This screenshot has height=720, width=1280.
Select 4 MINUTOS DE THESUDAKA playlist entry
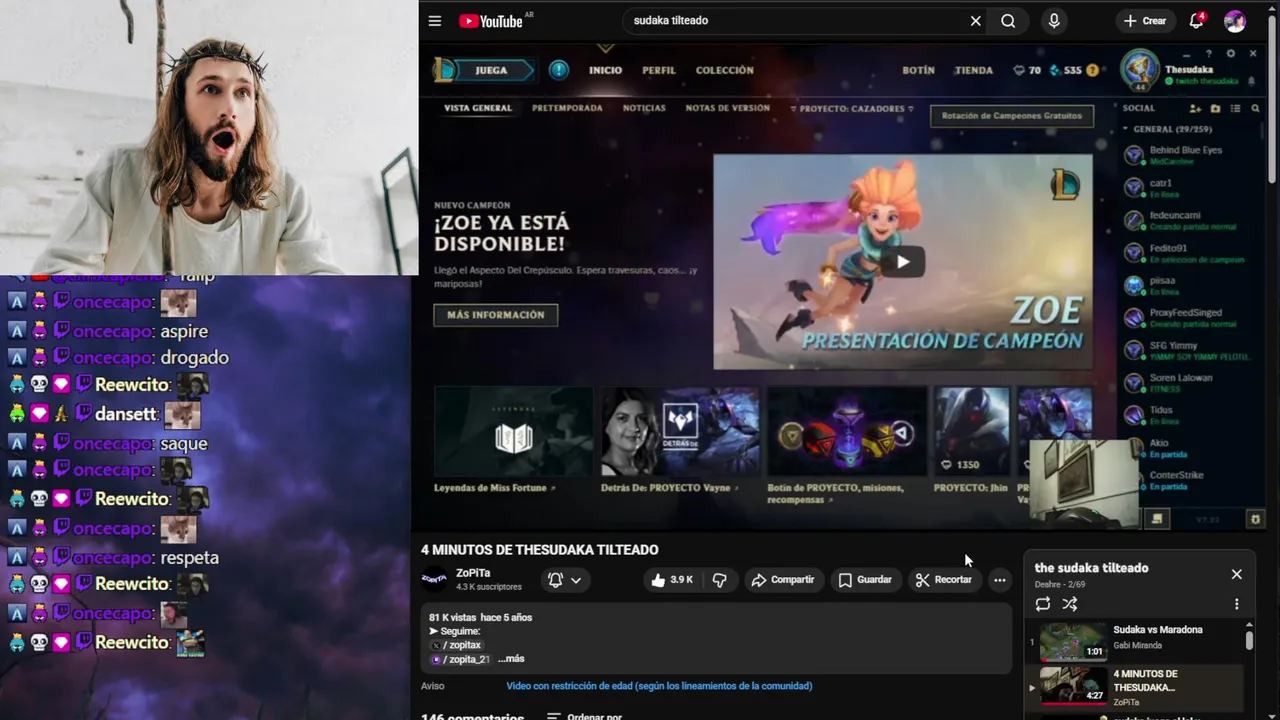pos(1136,687)
